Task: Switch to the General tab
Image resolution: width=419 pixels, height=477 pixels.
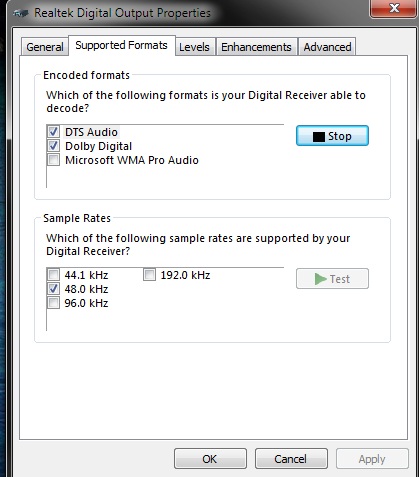Action: 45,47
